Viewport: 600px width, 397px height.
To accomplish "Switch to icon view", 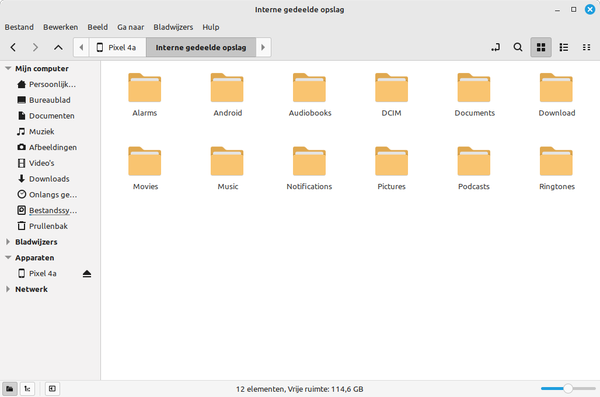I will click(541, 47).
